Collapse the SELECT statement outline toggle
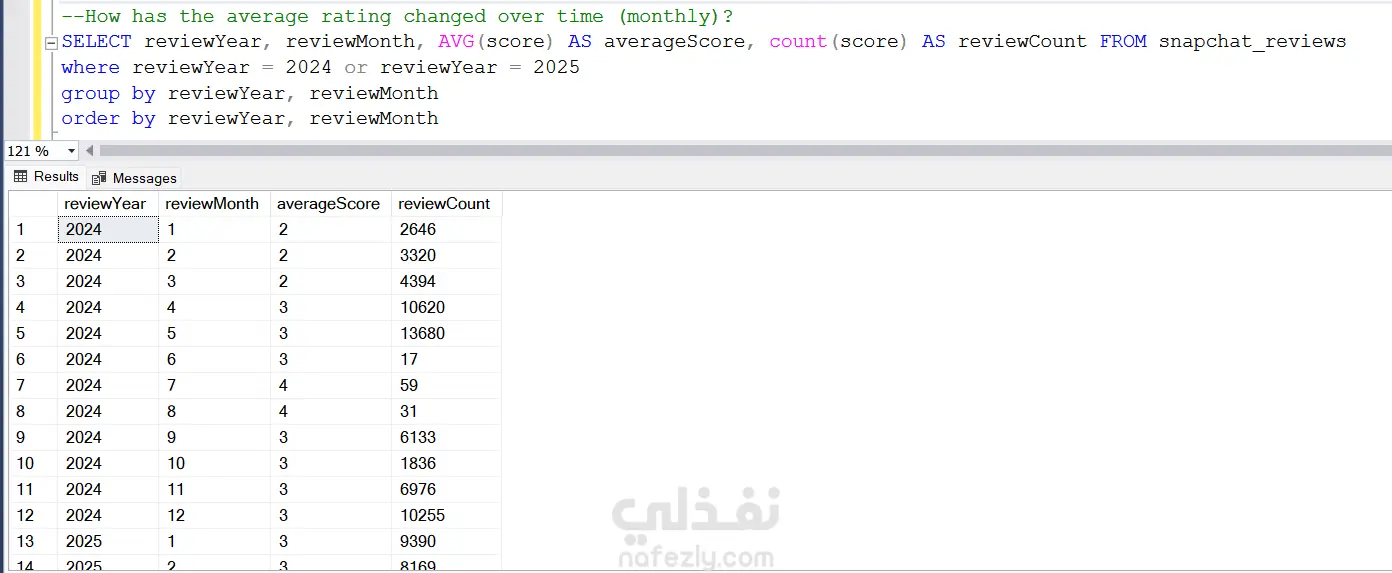This screenshot has width=1392, height=573. pyautogui.click(x=51, y=42)
